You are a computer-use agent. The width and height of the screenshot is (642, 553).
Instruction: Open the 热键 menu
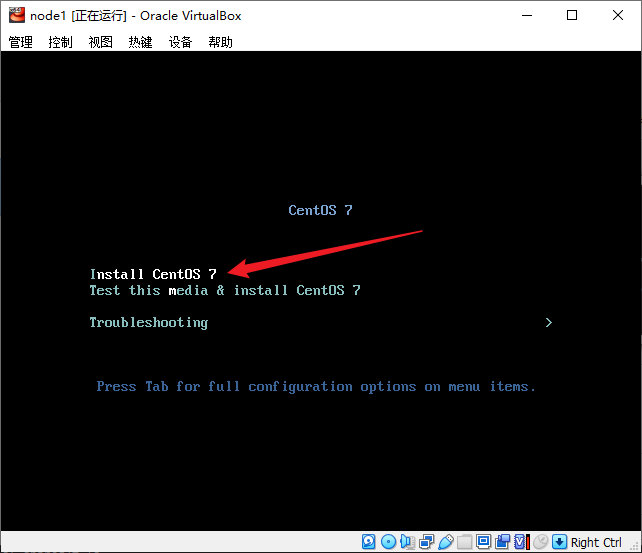(x=140, y=42)
